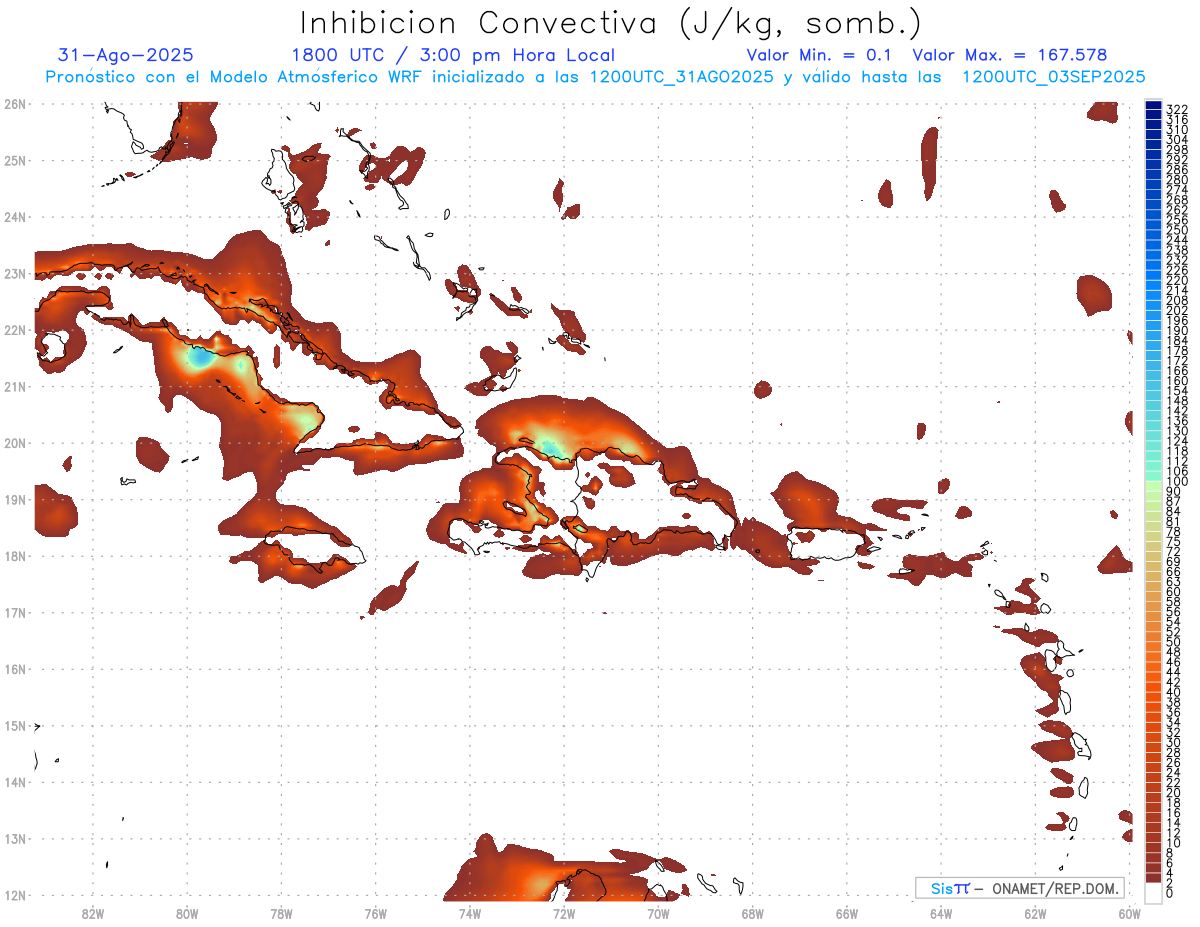1200x927 pixels.
Task: Click the '12N' latitude label
Action: click(x=14, y=895)
